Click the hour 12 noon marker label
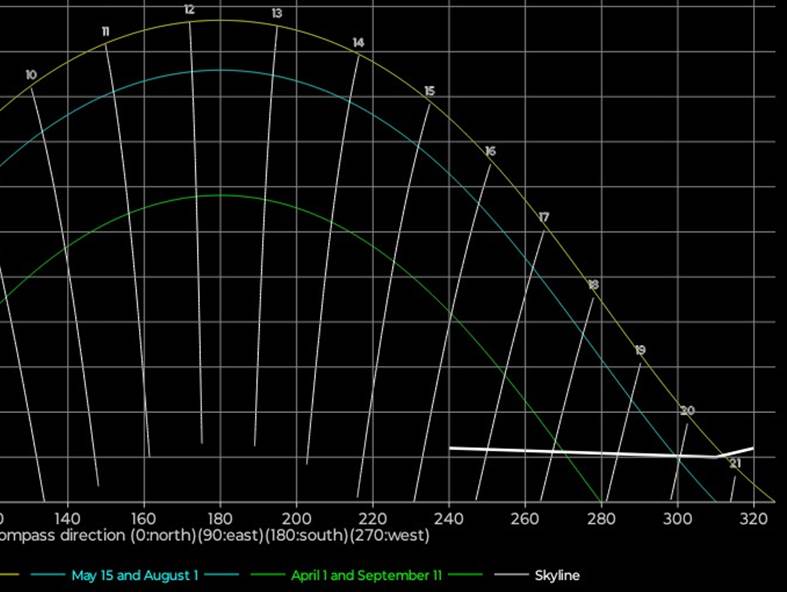 tap(189, 10)
